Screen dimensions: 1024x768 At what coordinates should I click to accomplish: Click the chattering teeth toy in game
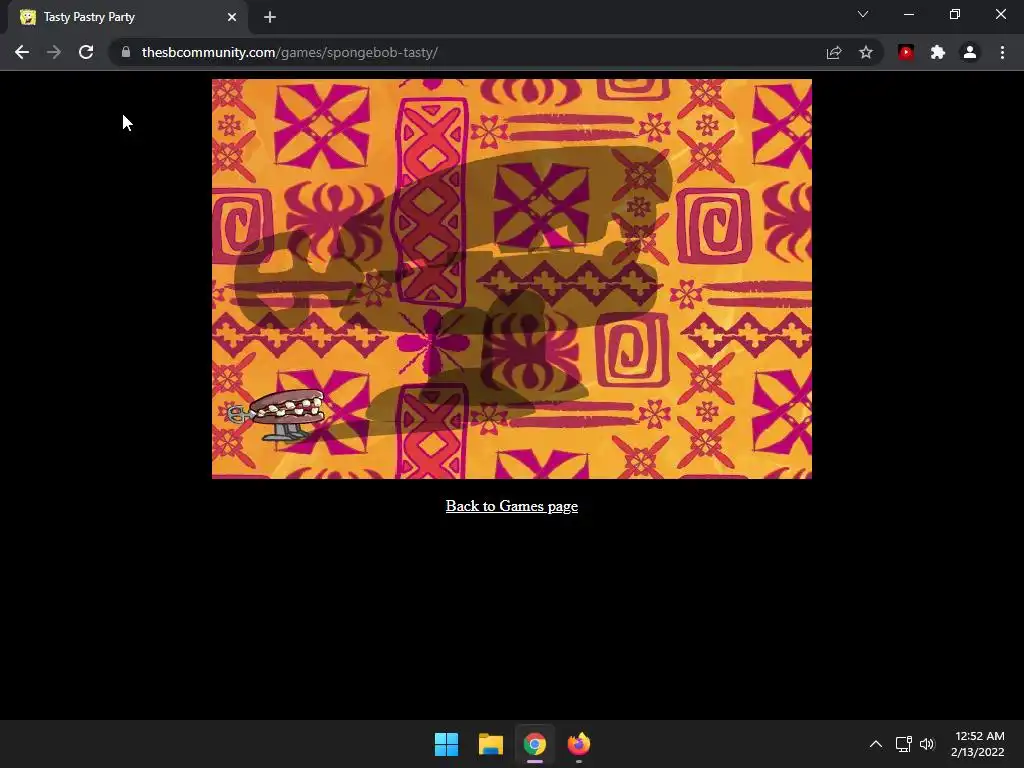278,415
